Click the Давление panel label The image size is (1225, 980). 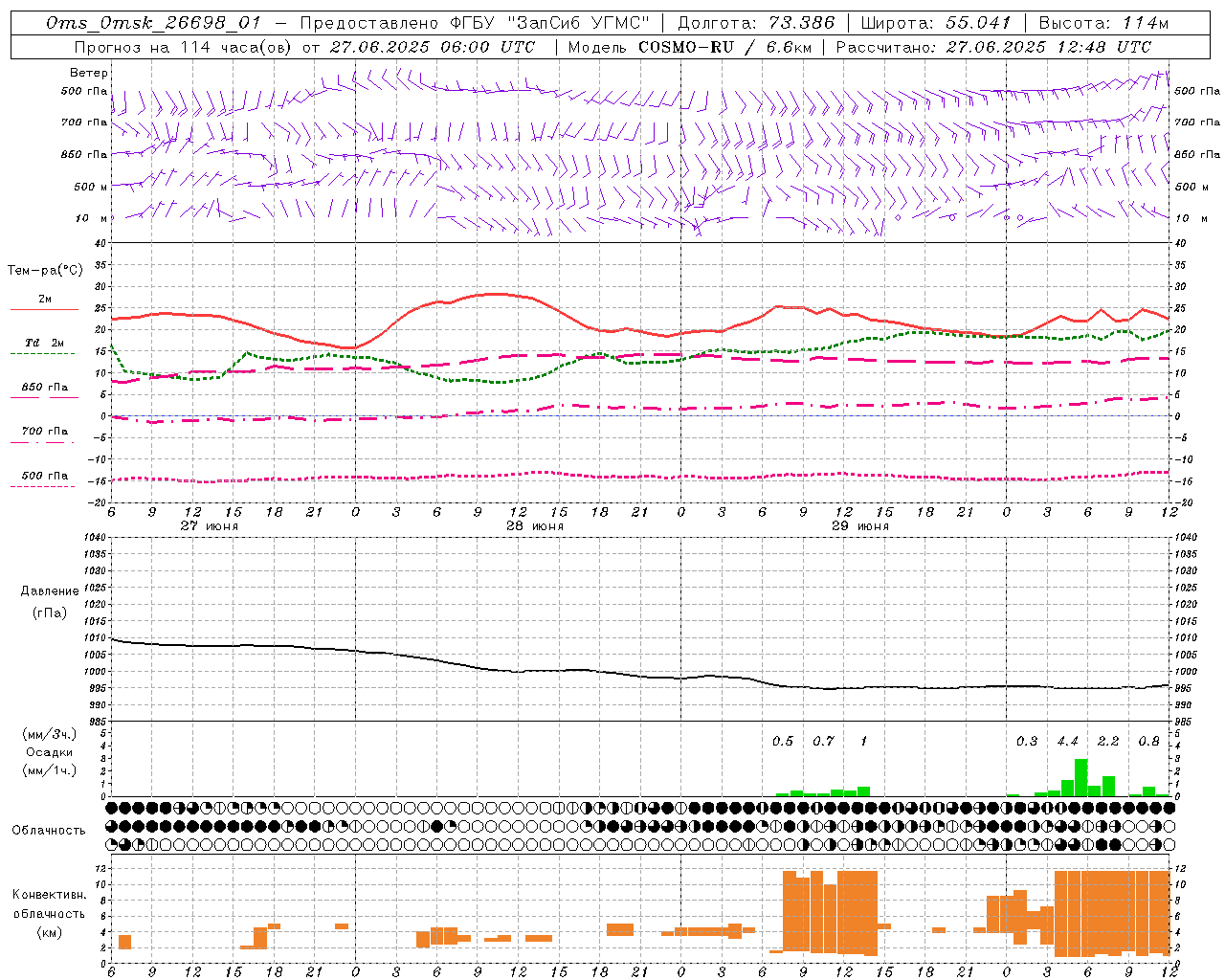(50, 591)
